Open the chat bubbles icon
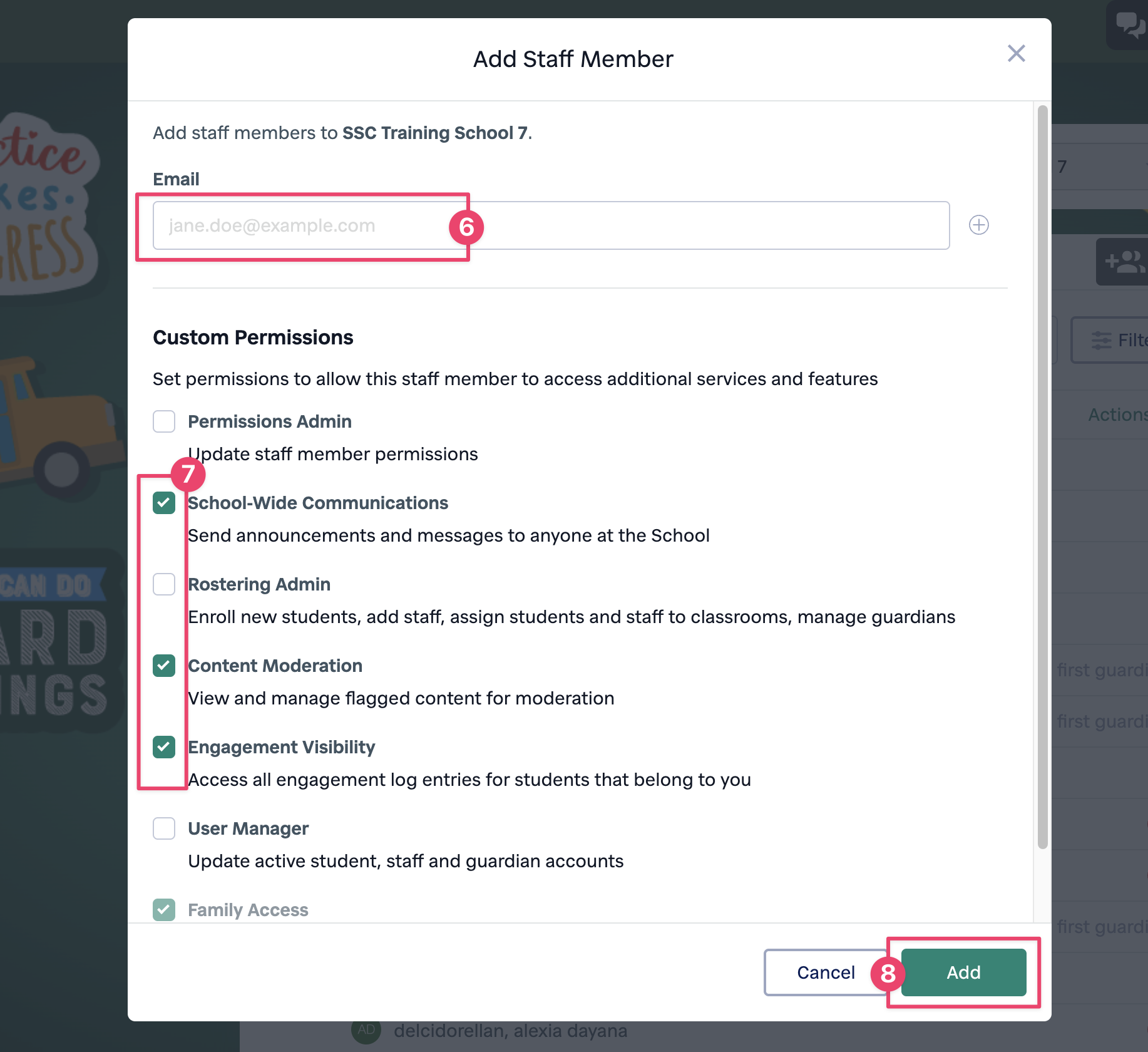Viewport: 1148px width, 1052px height. coord(1130,25)
